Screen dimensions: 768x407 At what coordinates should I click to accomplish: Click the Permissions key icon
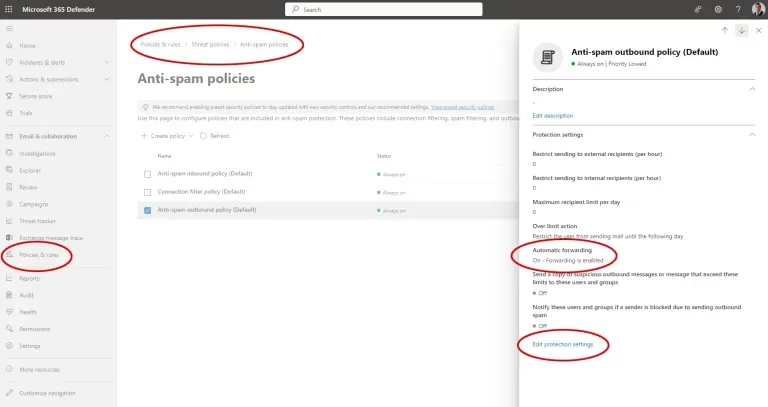tap(9, 329)
